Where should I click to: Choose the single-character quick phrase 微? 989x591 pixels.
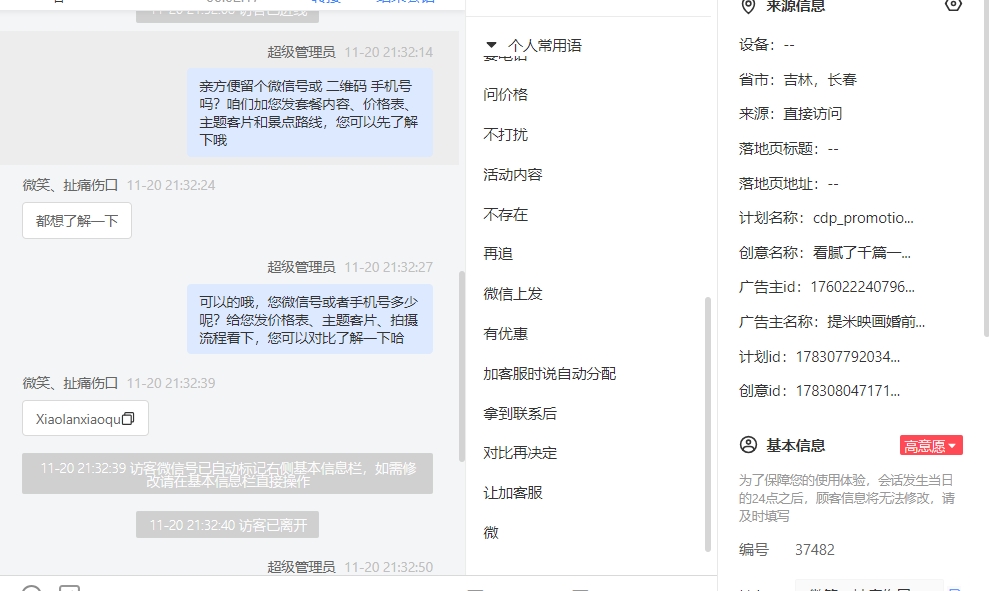(x=491, y=533)
